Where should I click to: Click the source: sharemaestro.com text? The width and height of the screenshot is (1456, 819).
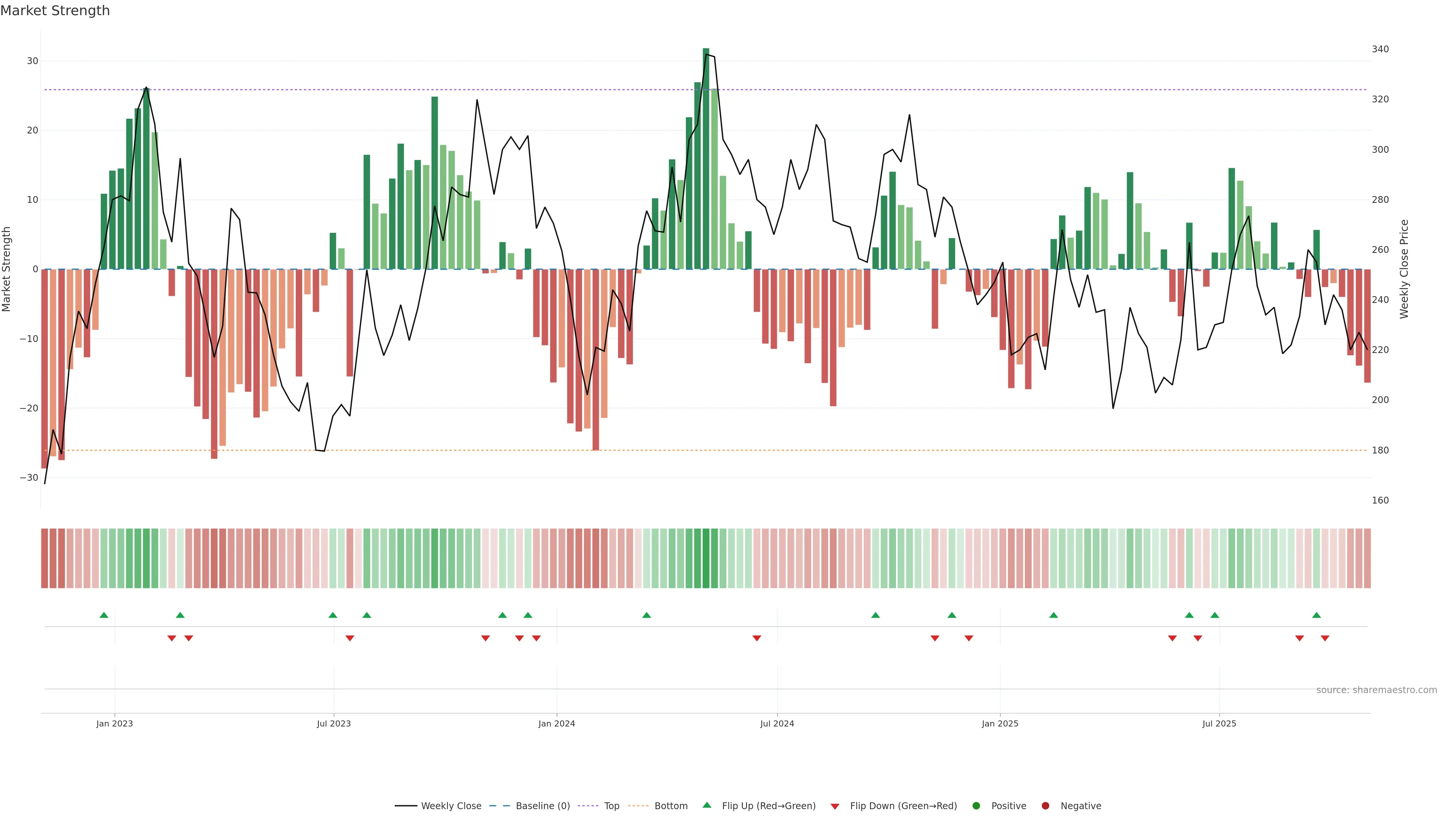point(1376,690)
